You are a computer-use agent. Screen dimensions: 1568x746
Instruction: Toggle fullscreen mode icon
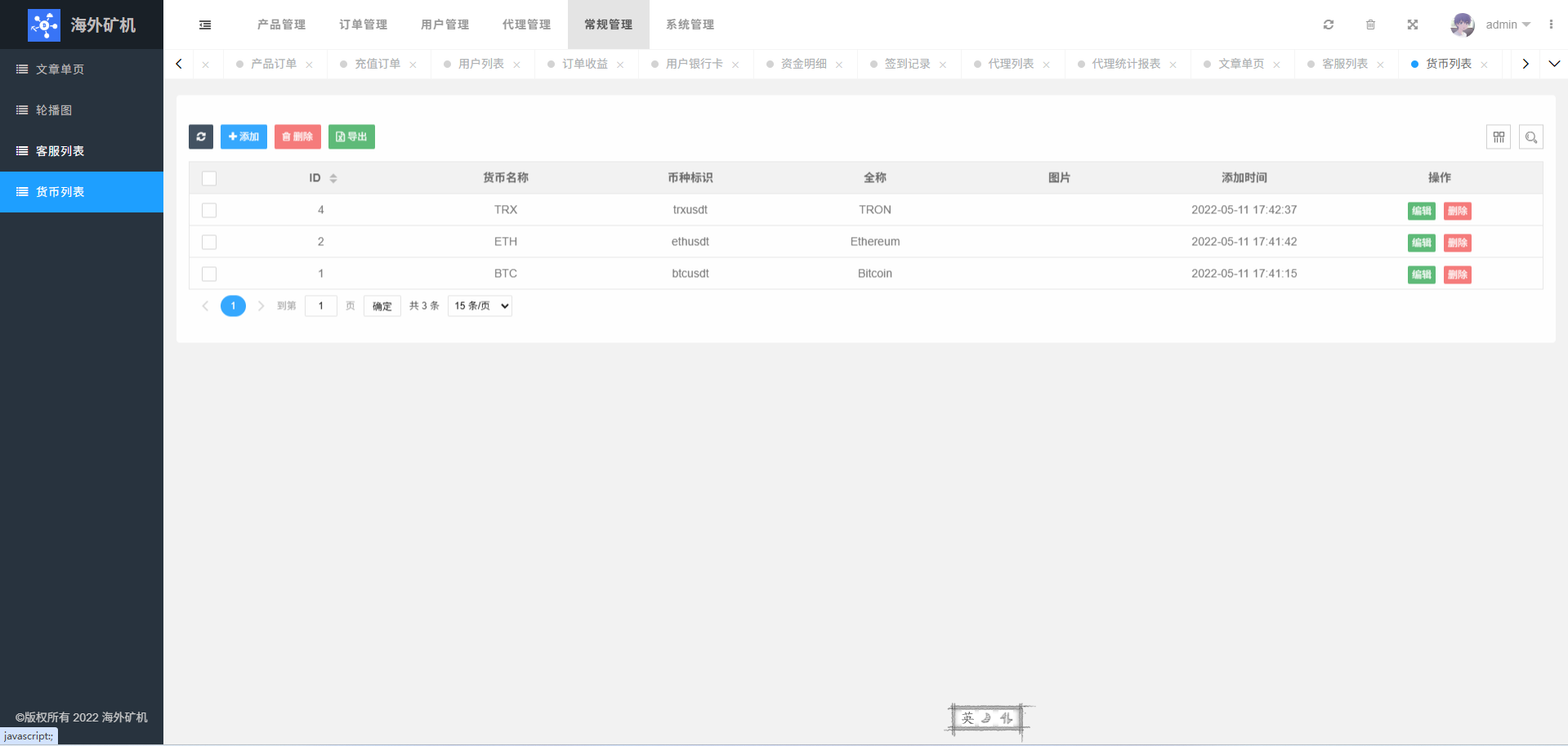coord(1412,25)
